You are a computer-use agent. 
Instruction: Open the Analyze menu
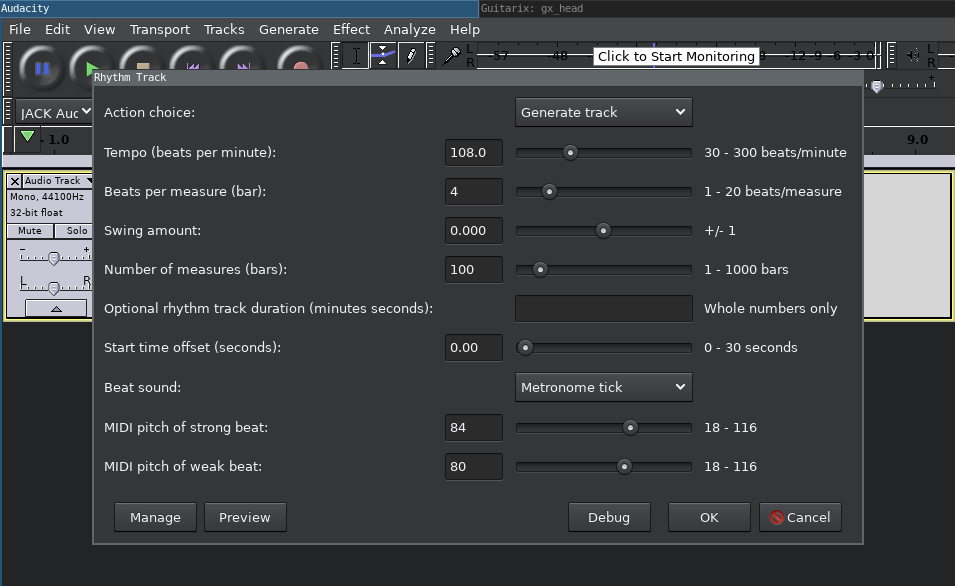tap(409, 29)
